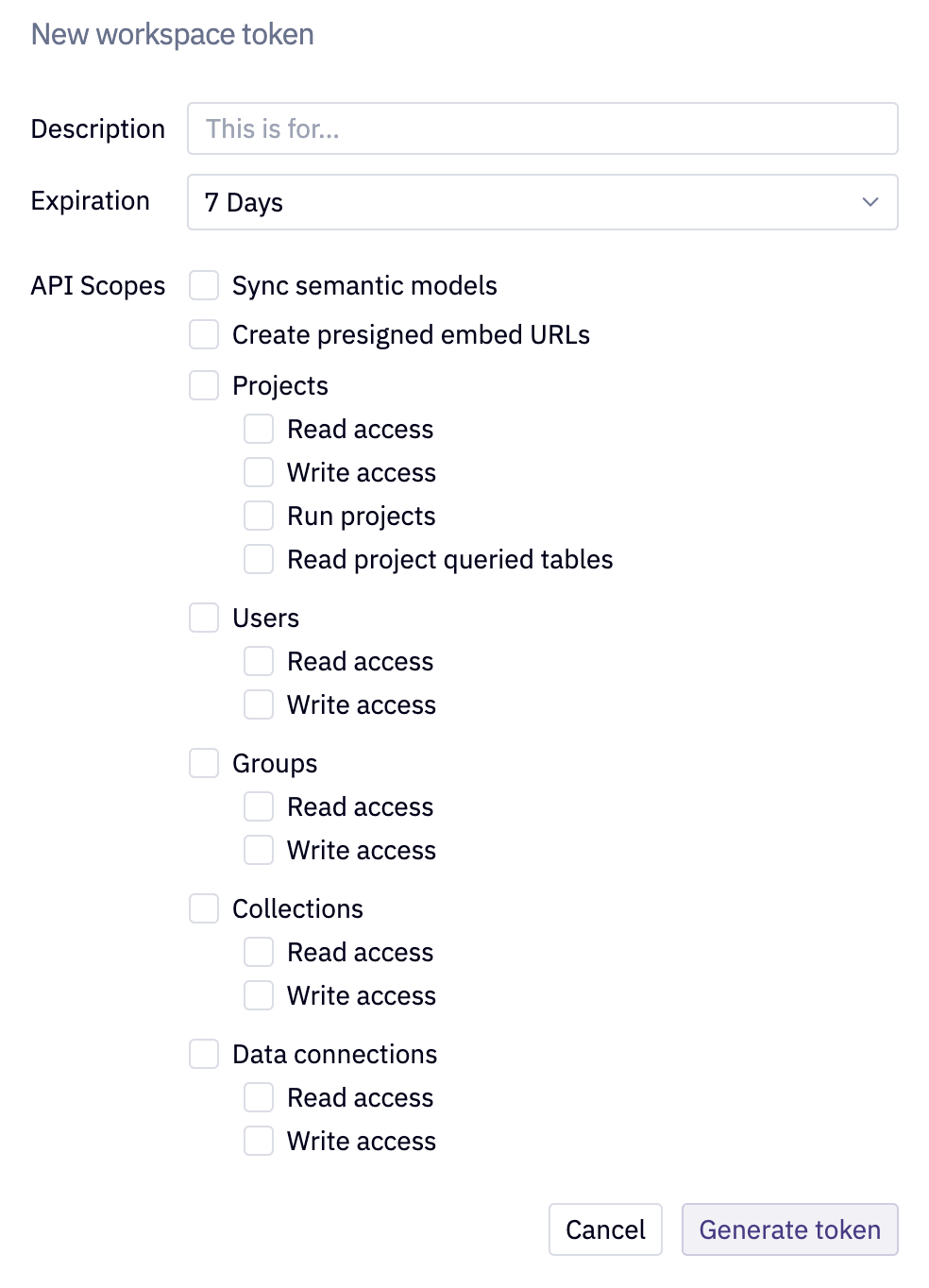Open the Expiration dropdown chevron
Image resolution: width=929 pixels, height=1288 pixels.
pyautogui.click(x=870, y=202)
